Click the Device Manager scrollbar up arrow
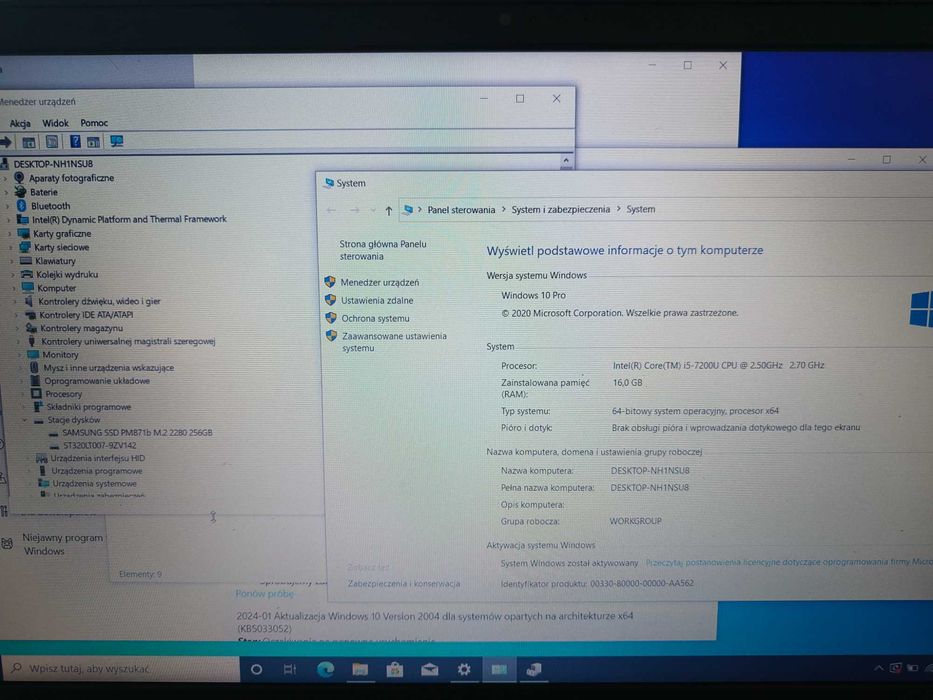Viewport: 933px width, 700px height. tap(566, 161)
